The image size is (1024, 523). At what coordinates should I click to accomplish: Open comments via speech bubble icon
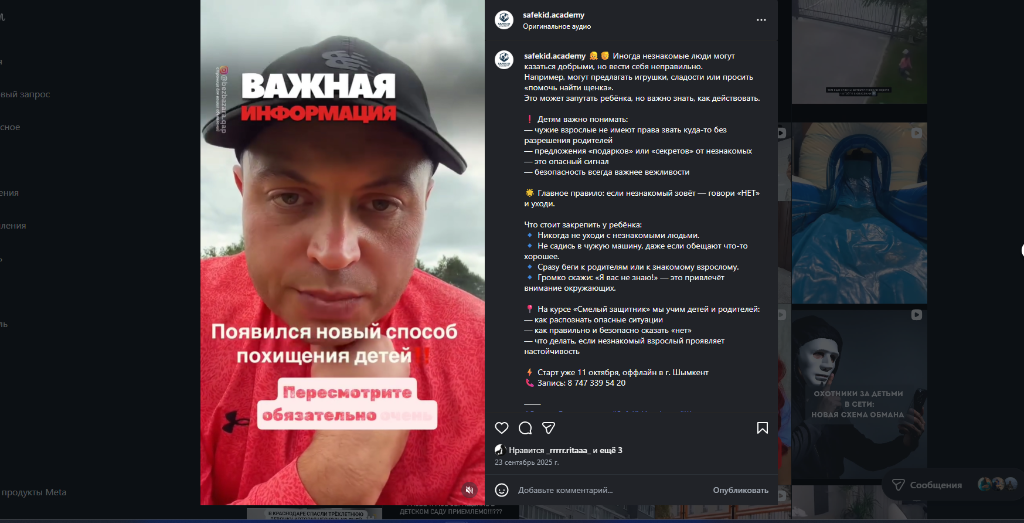pyautogui.click(x=525, y=428)
